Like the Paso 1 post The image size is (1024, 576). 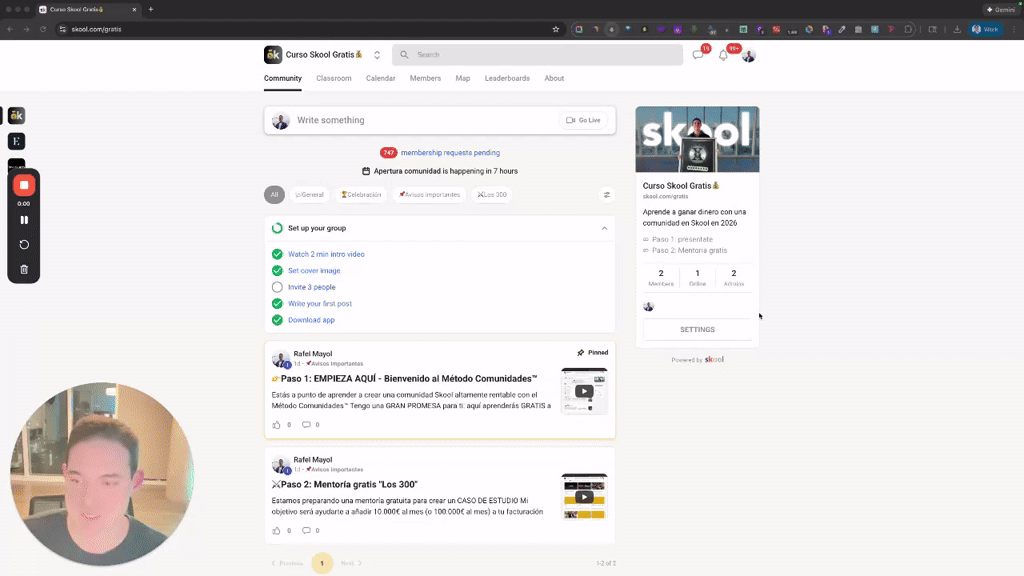tap(276, 425)
